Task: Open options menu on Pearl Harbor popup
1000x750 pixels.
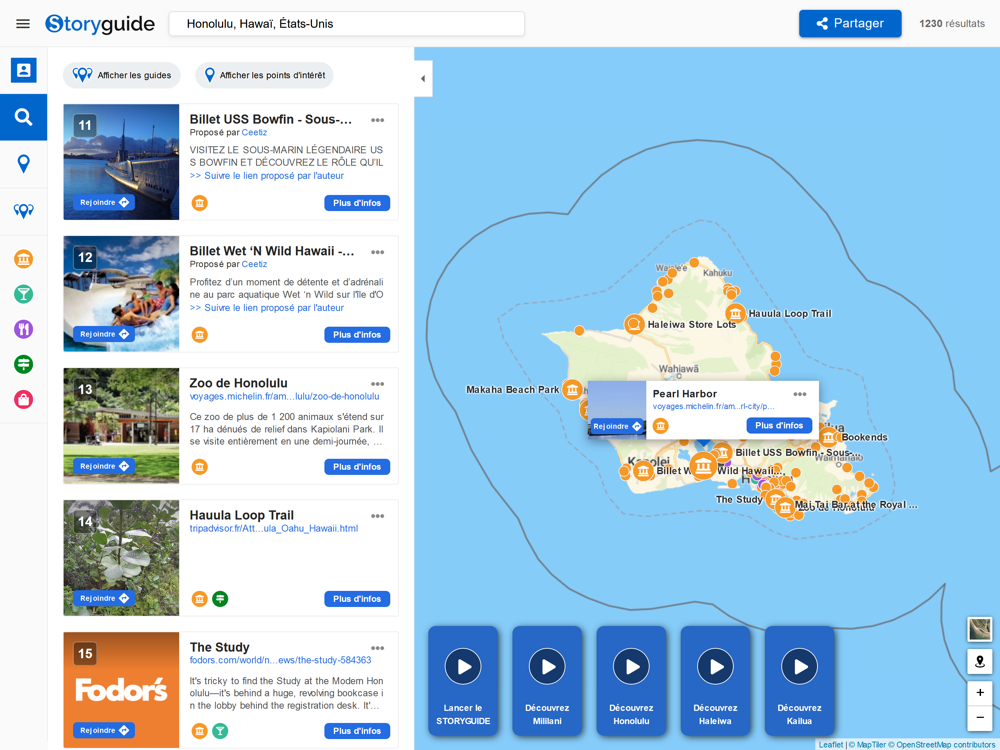Action: pyautogui.click(x=800, y=394)
